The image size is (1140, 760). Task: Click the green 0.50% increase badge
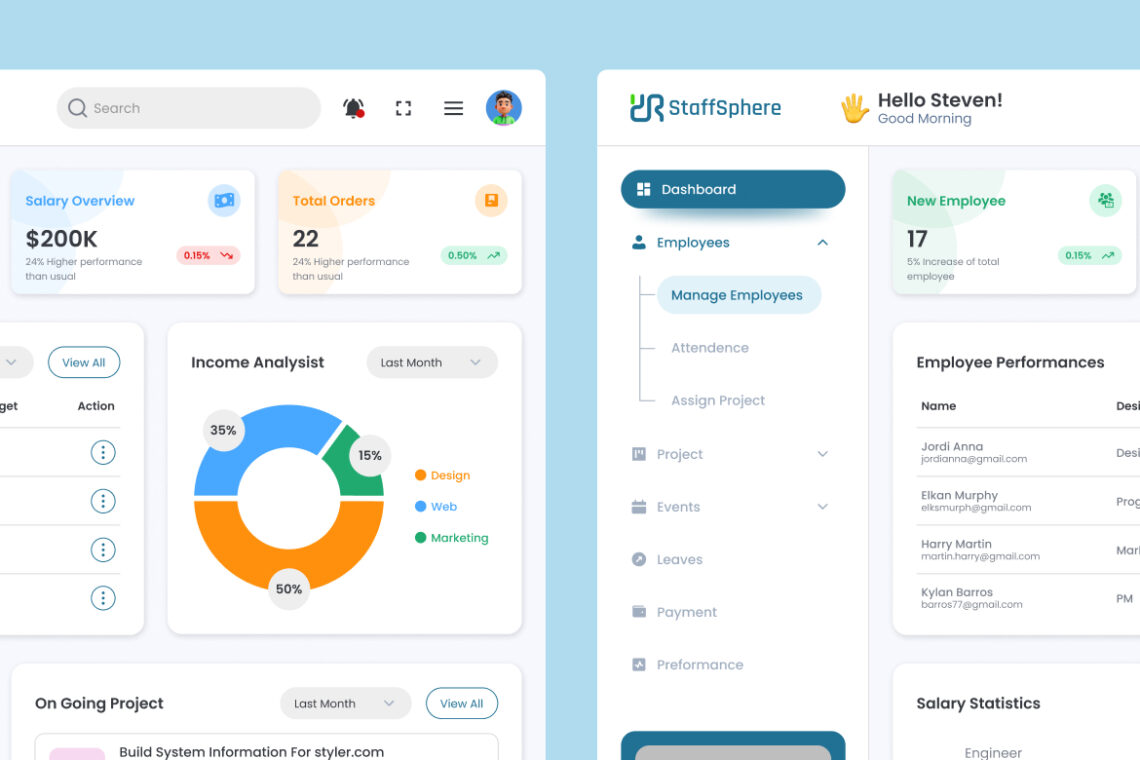coord(474,255)
